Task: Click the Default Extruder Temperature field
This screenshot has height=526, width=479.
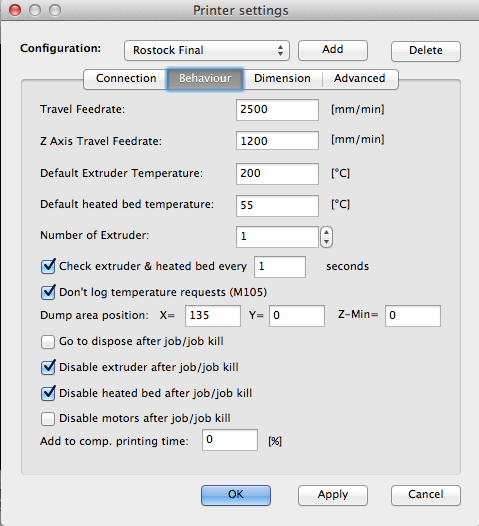Action: (277, 174)
